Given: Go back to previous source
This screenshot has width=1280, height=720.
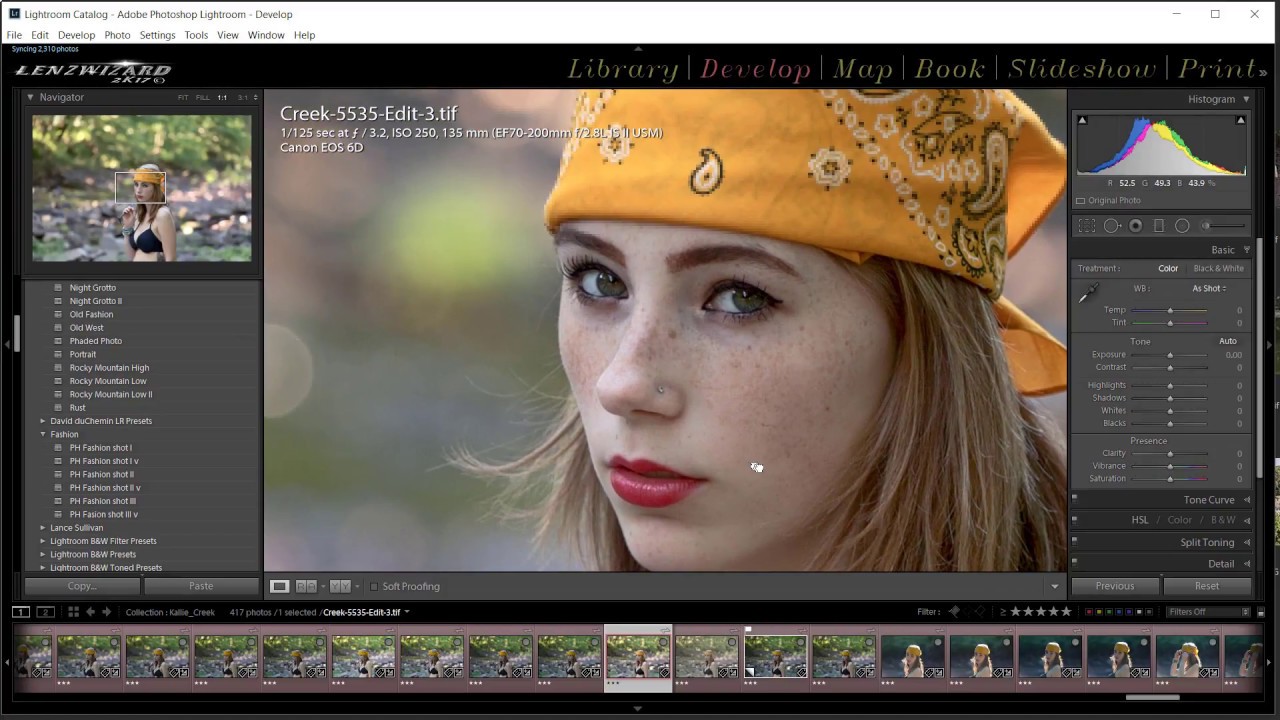Looking at the screenshot, I should click(x=90, y=612).
